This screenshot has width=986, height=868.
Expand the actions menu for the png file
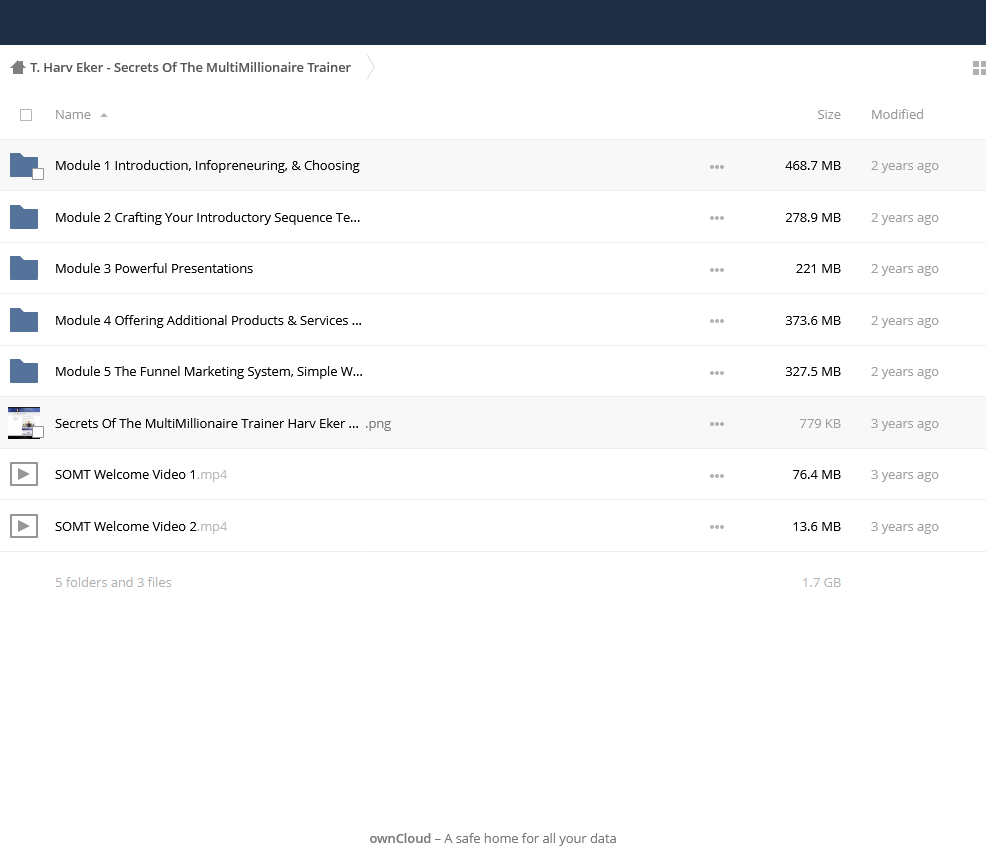tap(717, 424)
